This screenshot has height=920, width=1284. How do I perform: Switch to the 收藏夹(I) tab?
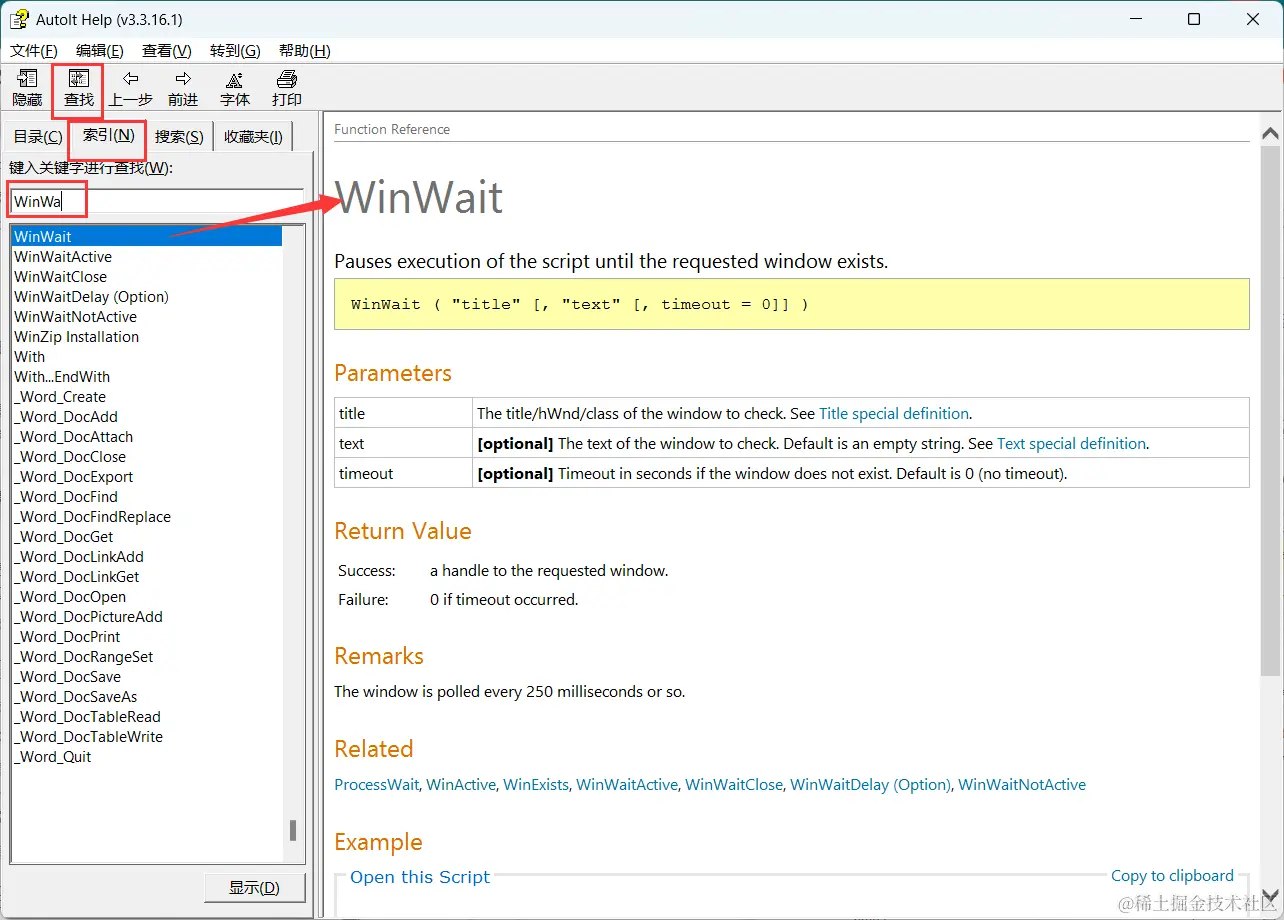point(253,137)
